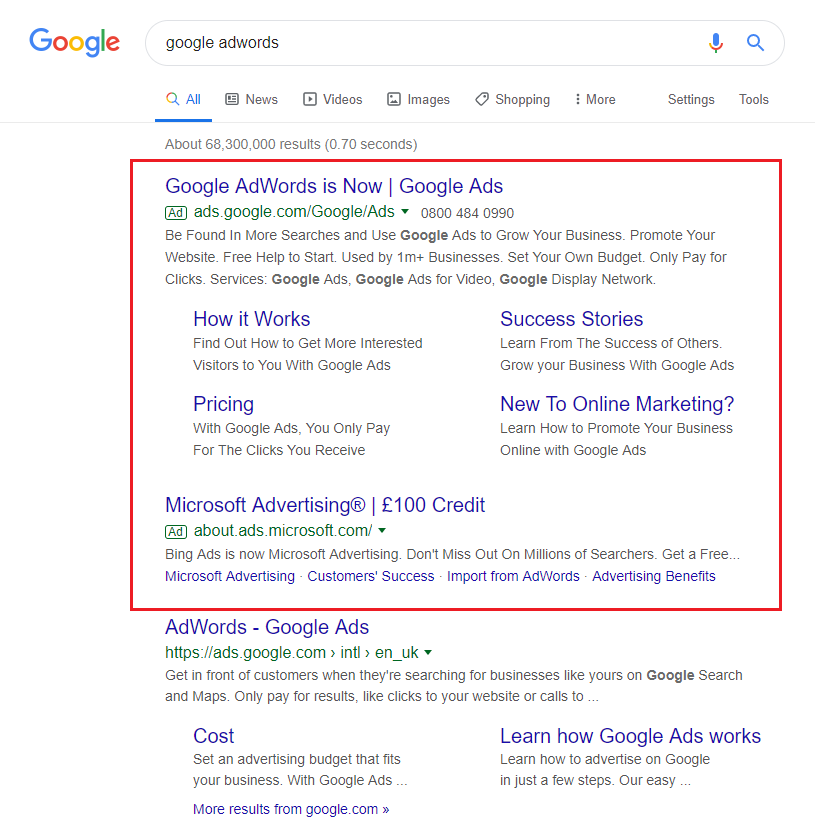Open 'Google AdWords is Now | Google Ads' ad
Viewport: 815px width, 838px height.
click(334, 186)
